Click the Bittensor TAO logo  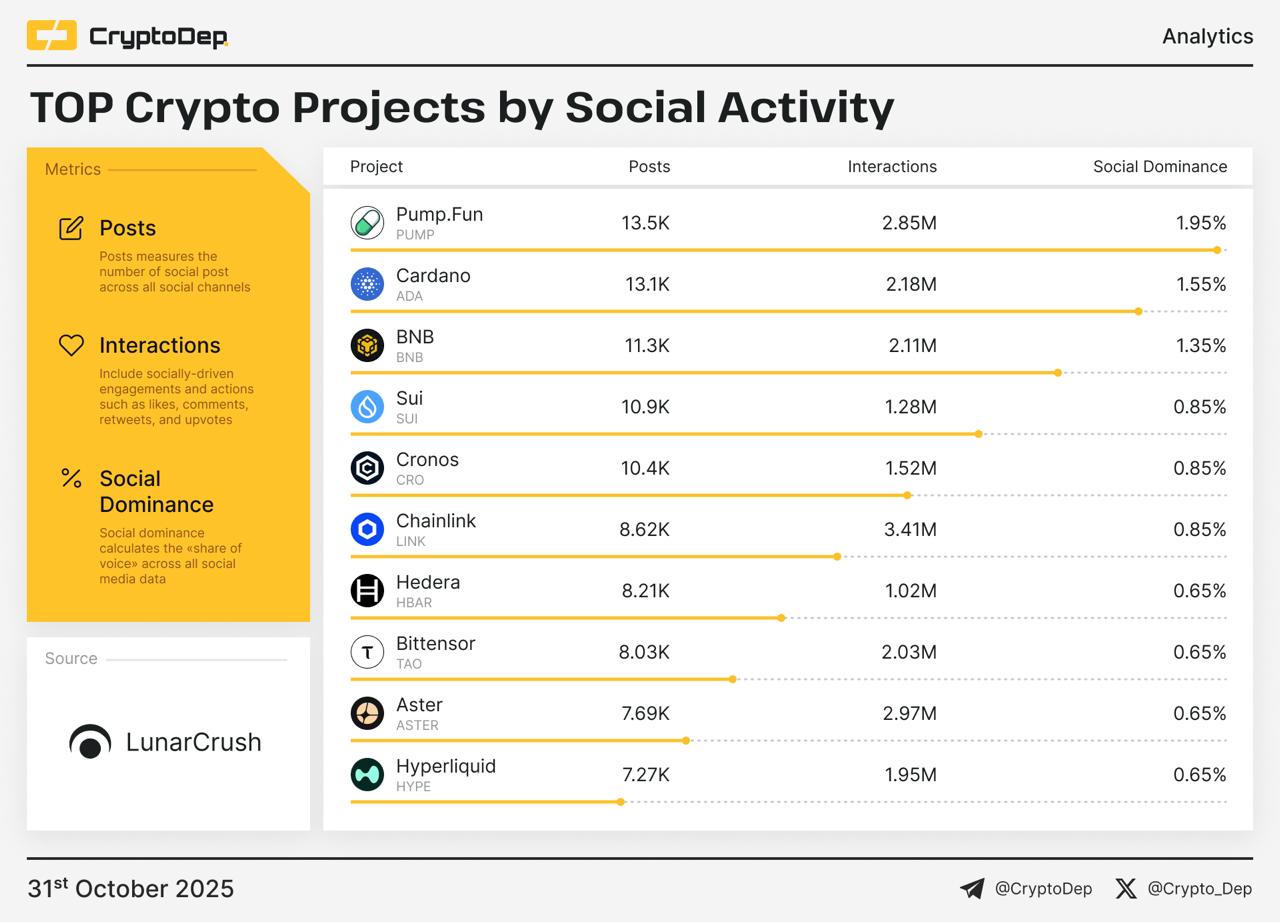[367, 652]
